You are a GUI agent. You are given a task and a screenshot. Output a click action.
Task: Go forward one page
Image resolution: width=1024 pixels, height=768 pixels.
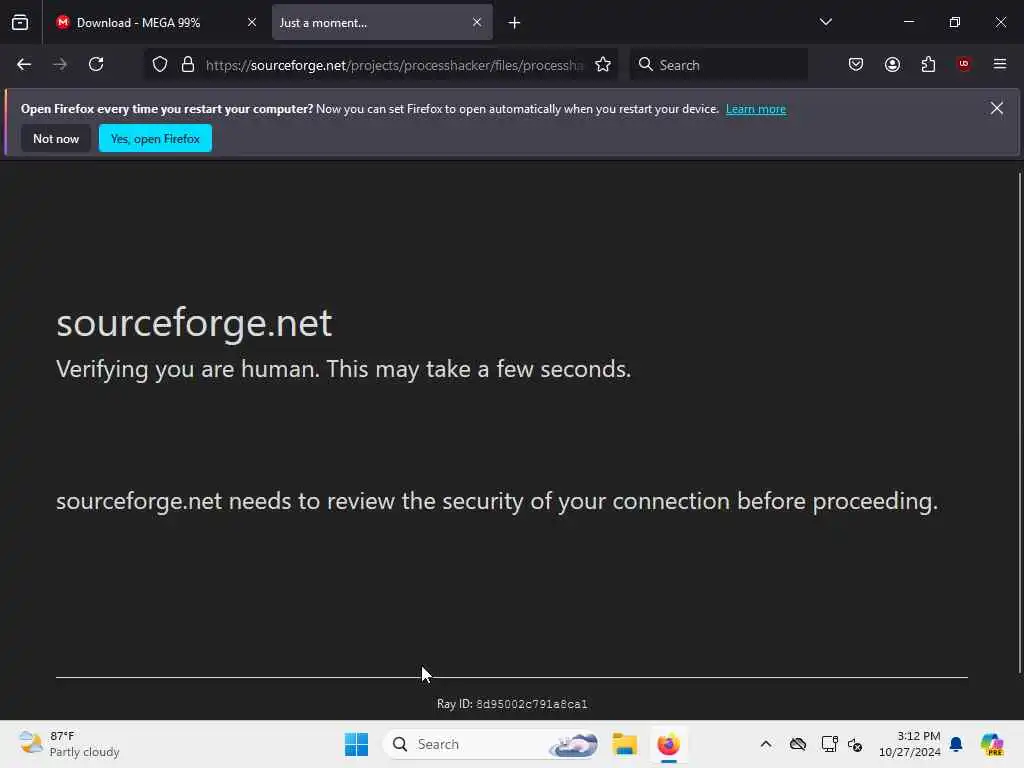60,65
